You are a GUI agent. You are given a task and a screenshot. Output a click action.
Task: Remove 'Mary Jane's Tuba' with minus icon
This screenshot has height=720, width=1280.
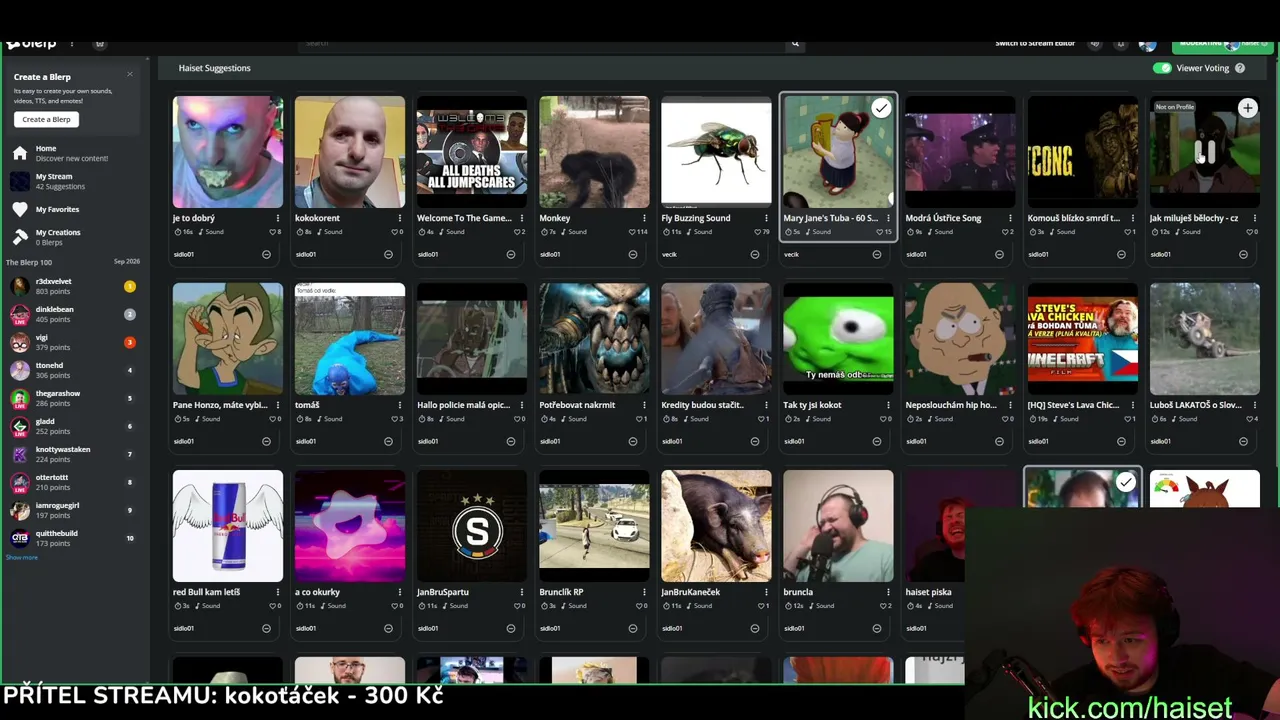[x=876, y=254]
